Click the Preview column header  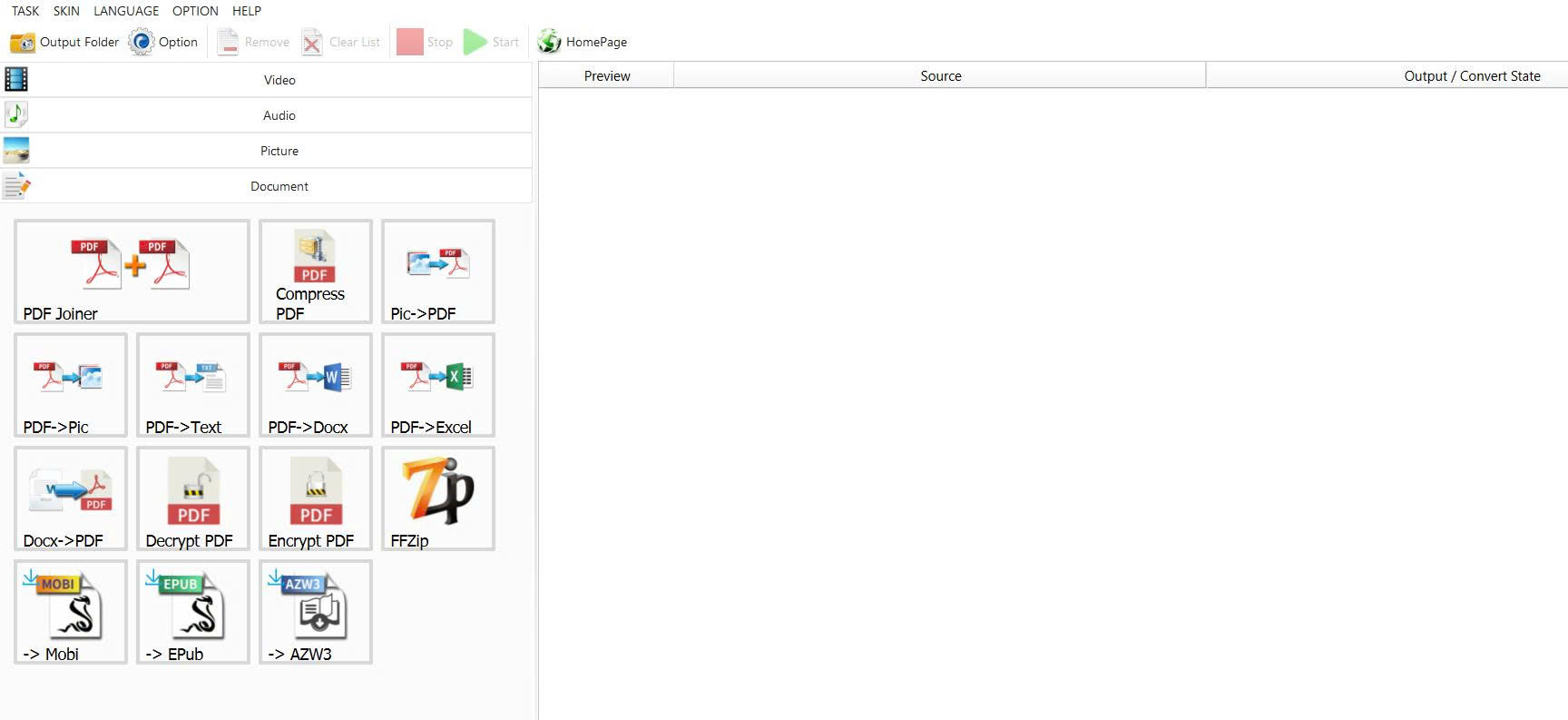coord(607,76)
